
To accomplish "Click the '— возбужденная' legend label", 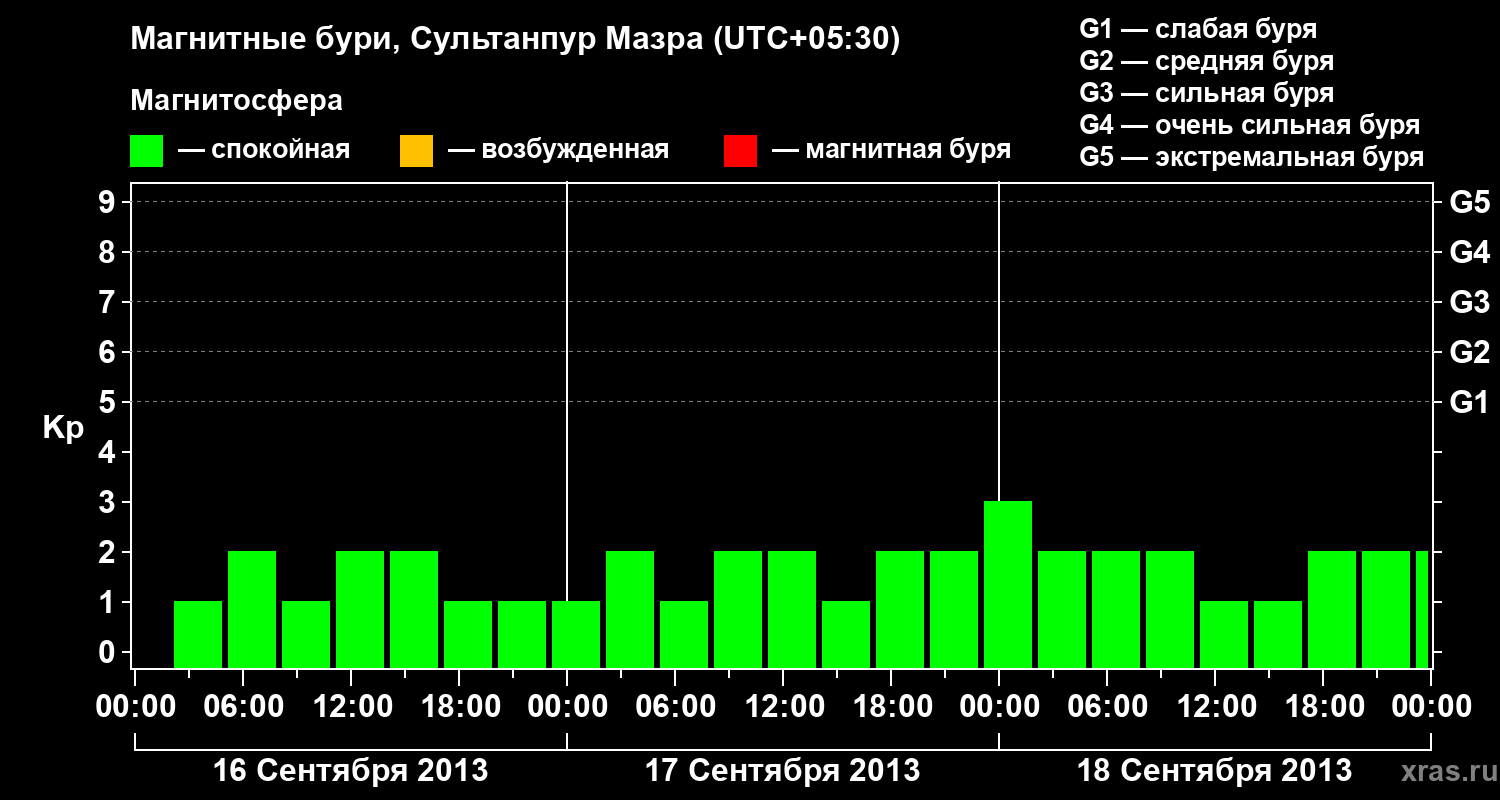I will point(558,150).
